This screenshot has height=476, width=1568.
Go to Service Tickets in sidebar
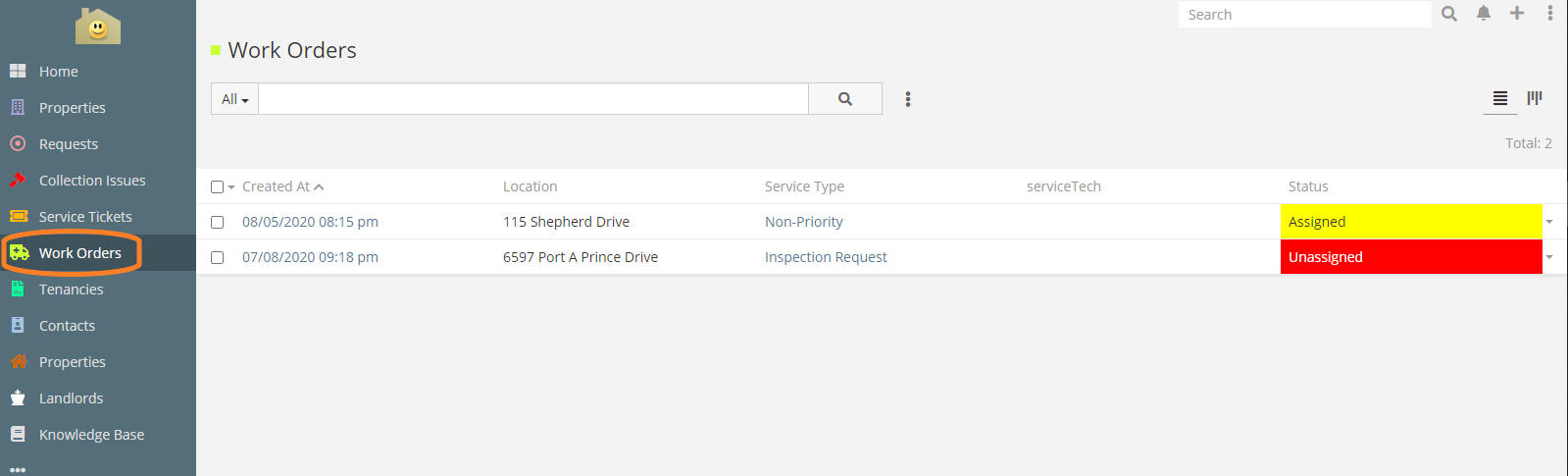(85, 217)
